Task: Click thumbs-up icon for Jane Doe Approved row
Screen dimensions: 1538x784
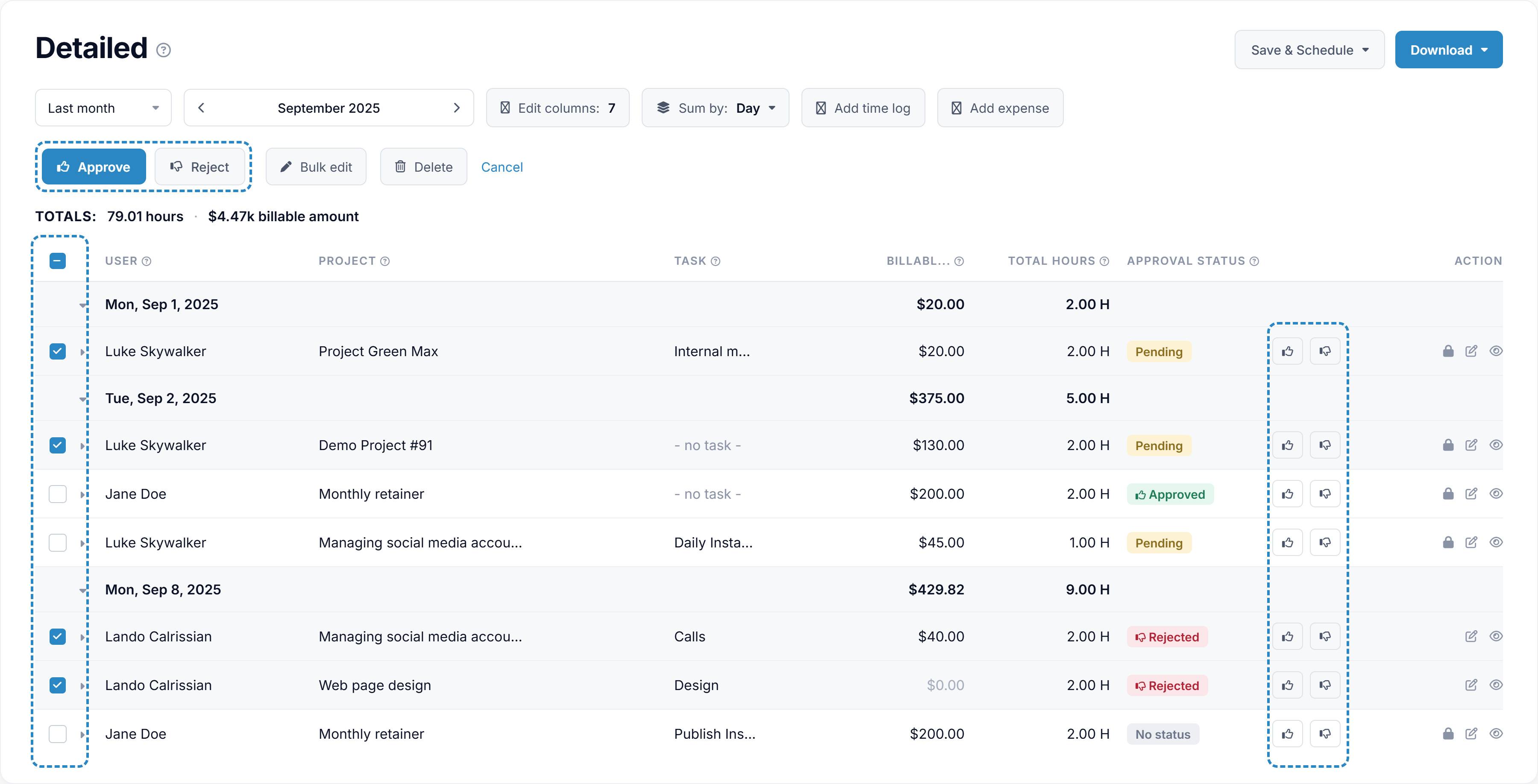Action: pos(1287,494)
